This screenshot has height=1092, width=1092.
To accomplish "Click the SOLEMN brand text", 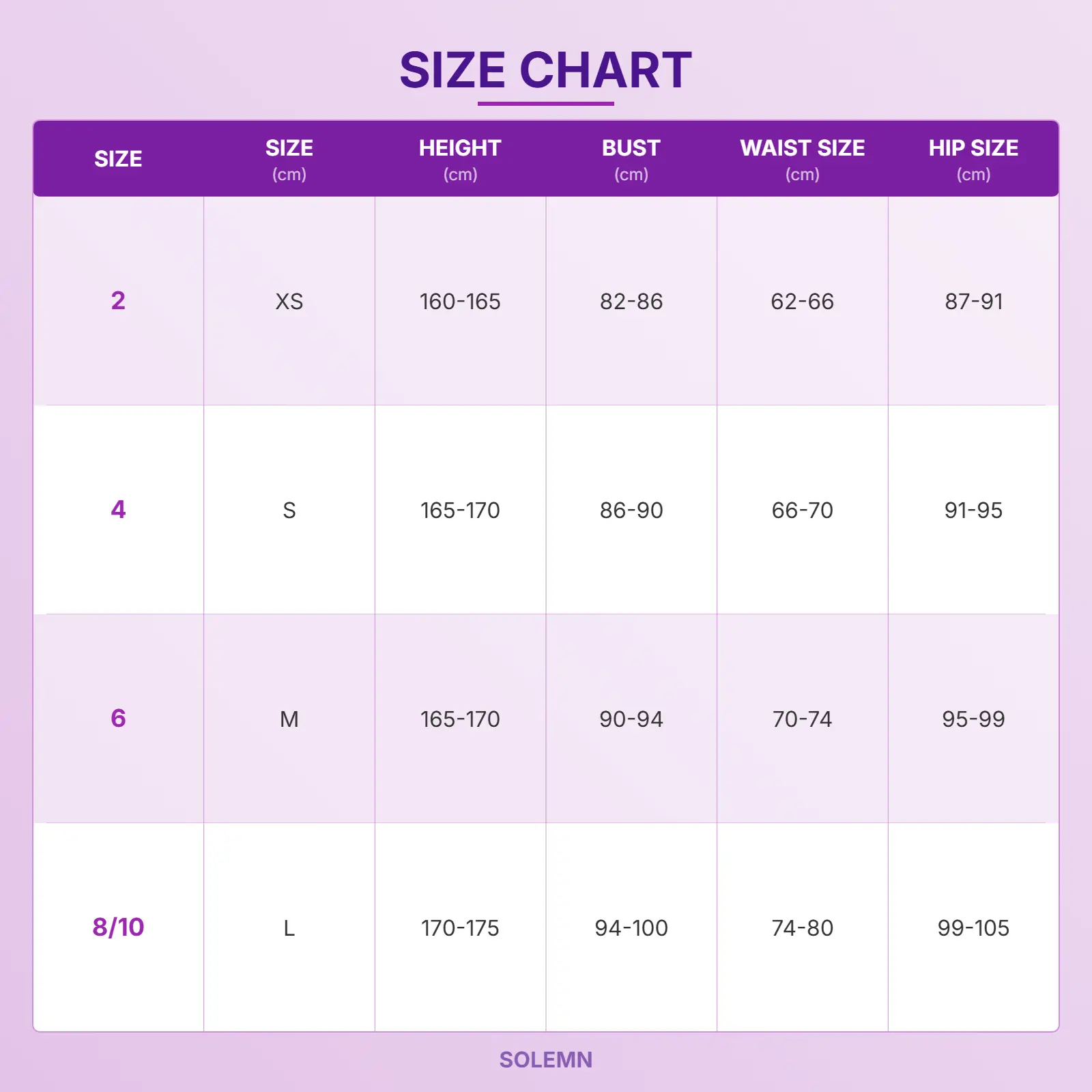I will 545,1059.
